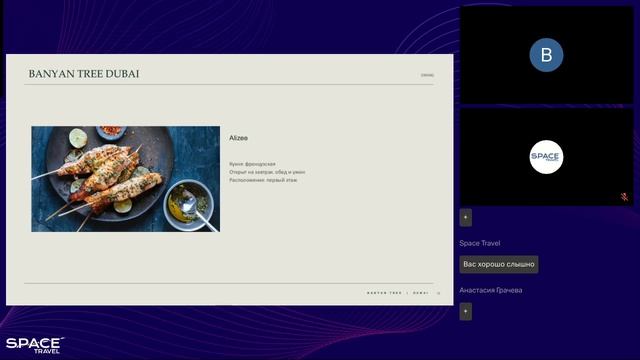Click the muted microphone icon on Space tile
640x360 pixels.
(x=624, y=197)
